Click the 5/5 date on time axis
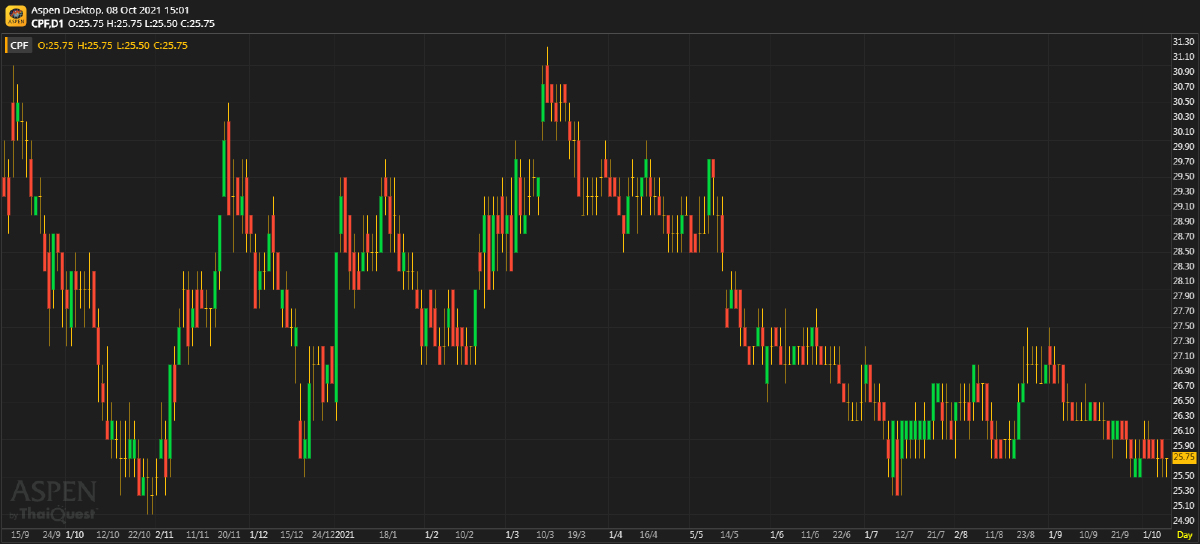Screen dimensions: 1200x544 (x=697, y=535)
